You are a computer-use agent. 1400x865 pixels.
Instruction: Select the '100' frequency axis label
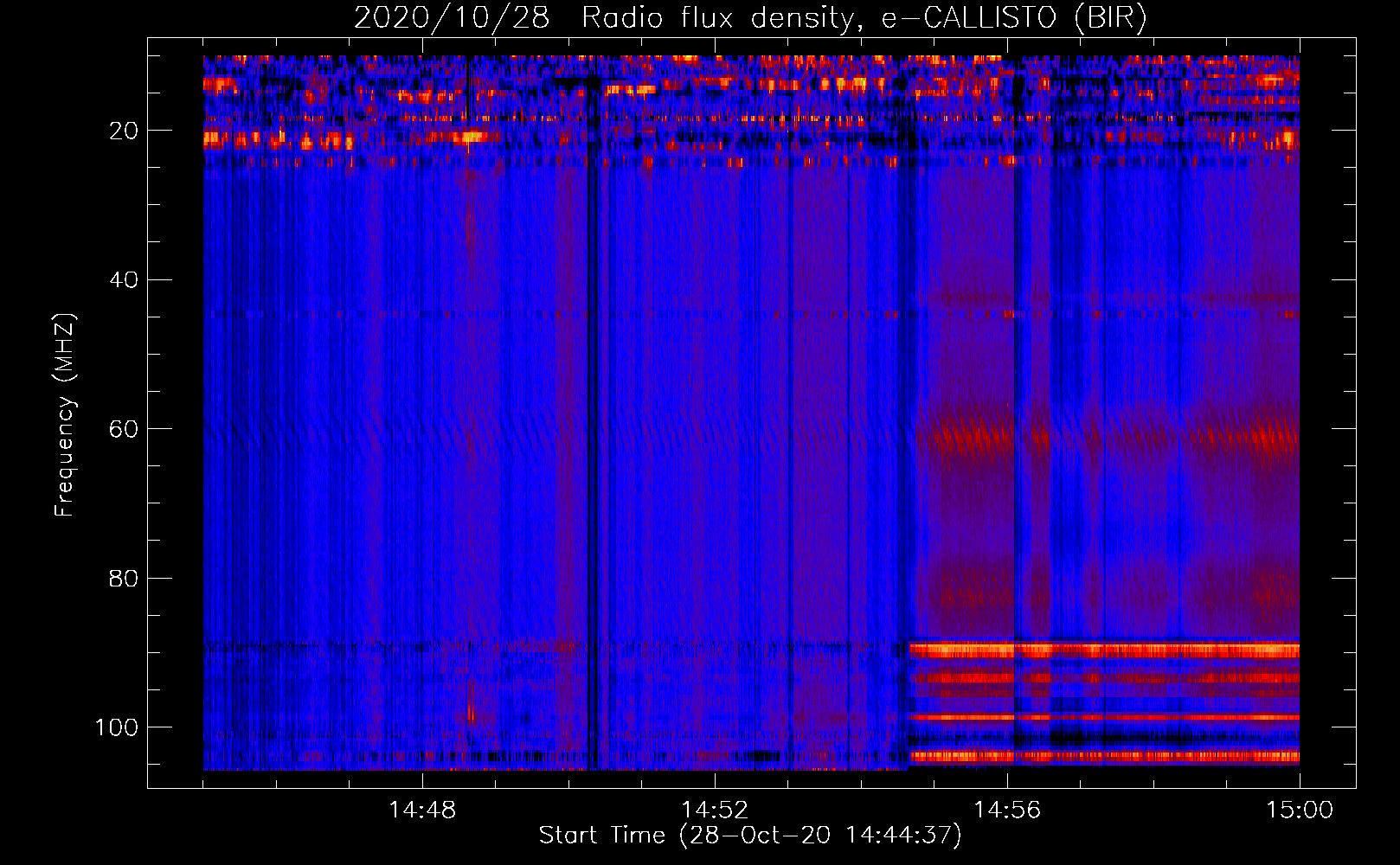click(x=116, y=727)
